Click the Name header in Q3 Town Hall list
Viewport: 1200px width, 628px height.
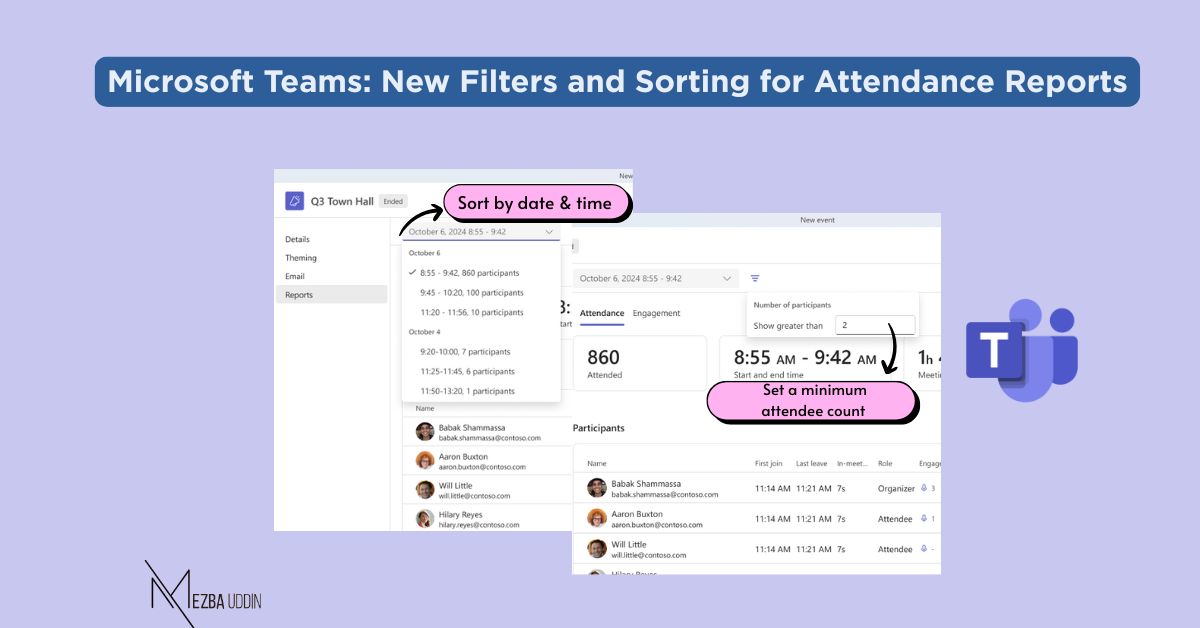tap(425, 408)
